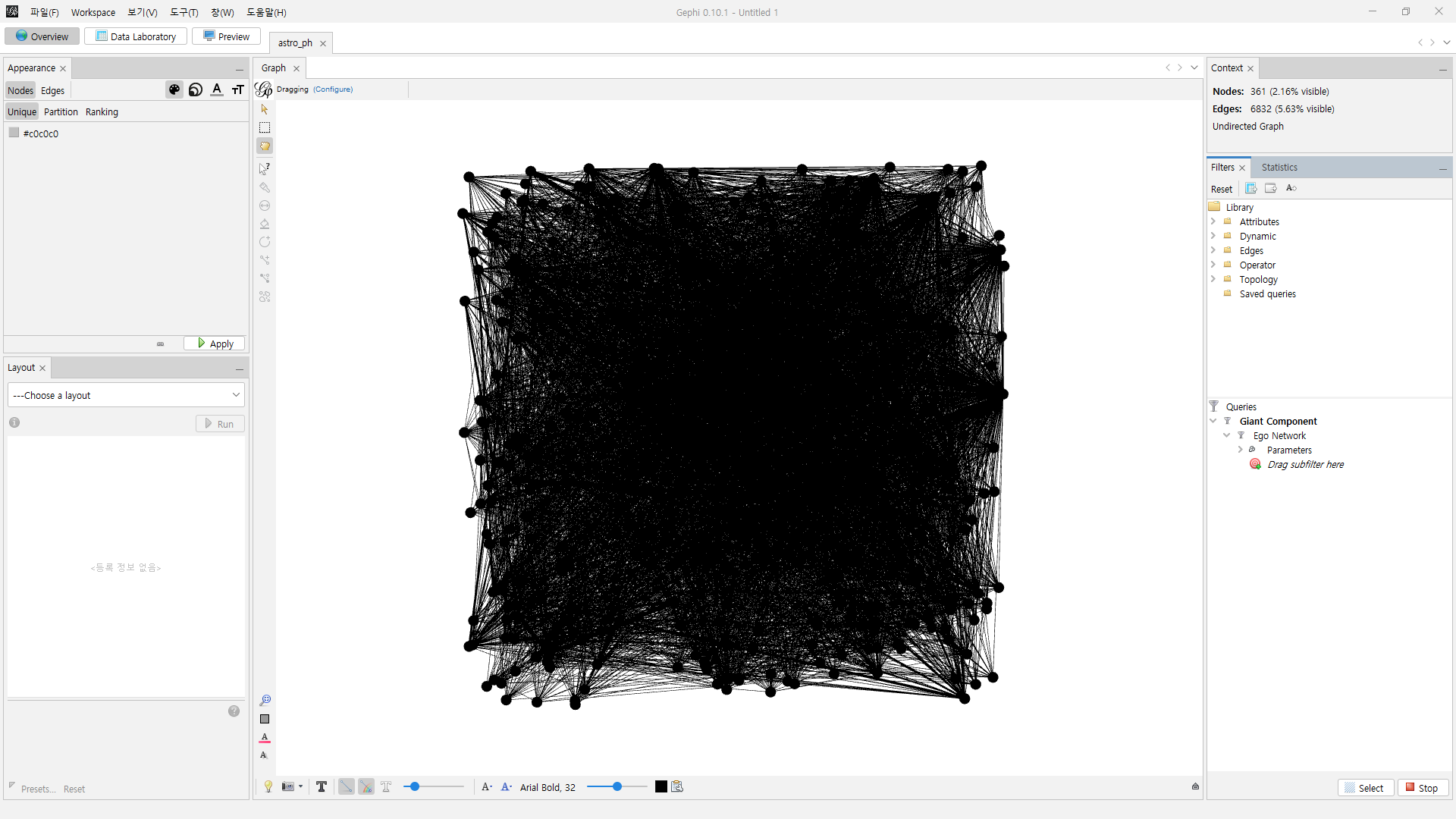The height and width of the screenshot is (819, 1456).
Task: Open the Choose a layout dropdown
Action: click(126, 395)
